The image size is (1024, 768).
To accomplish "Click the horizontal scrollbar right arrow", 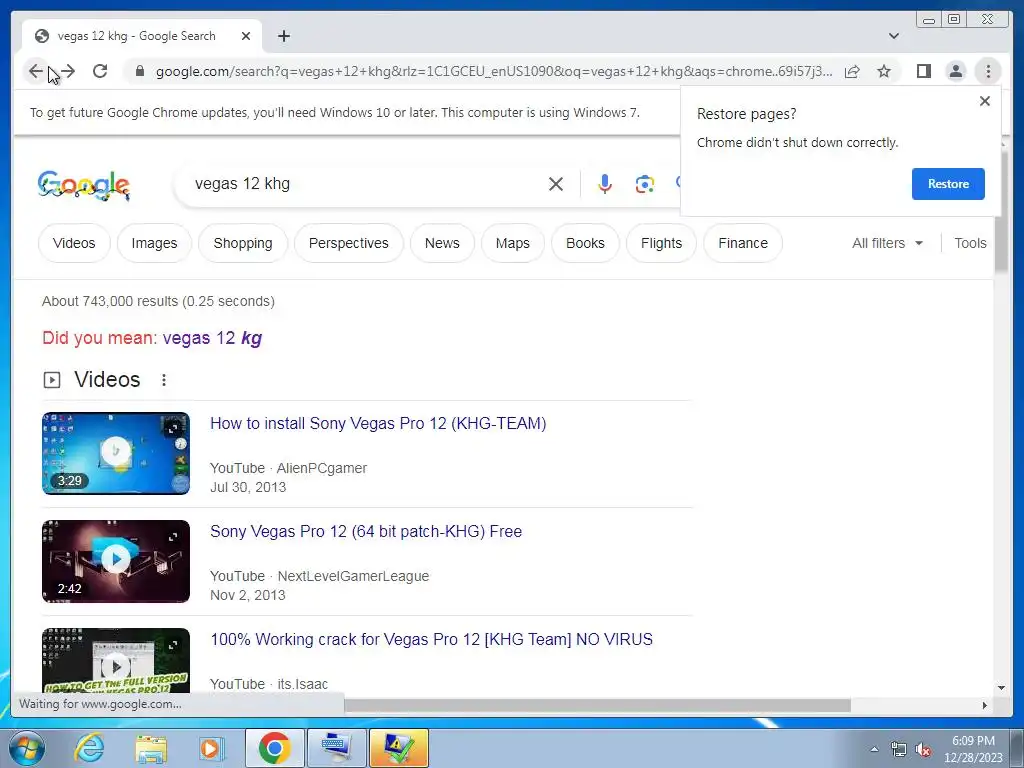I will pyautogui.click(x=985, y=705).
